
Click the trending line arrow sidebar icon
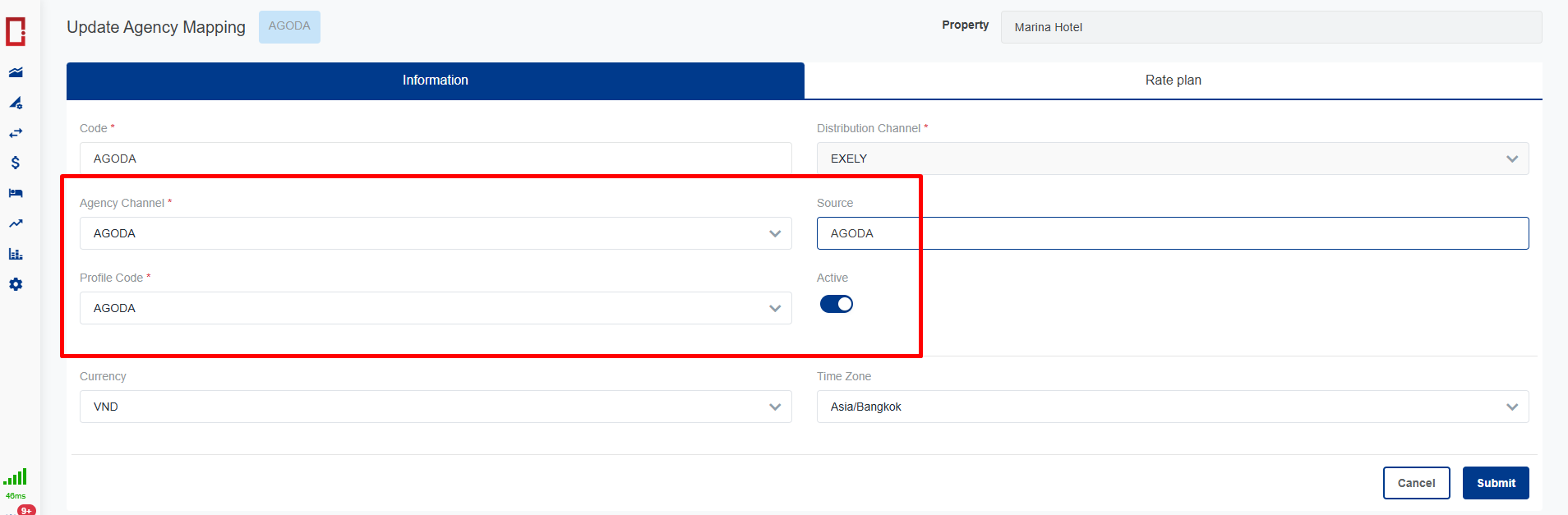click(x=16, y=223)
